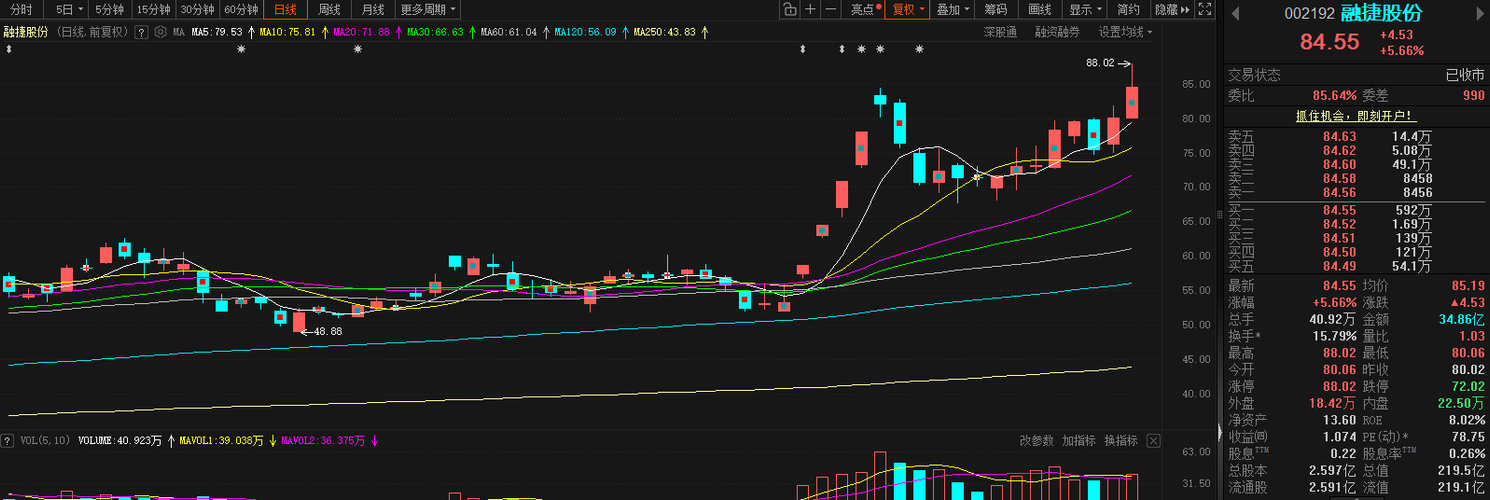Switch to the 周线 weekly tab

point(329,10)
